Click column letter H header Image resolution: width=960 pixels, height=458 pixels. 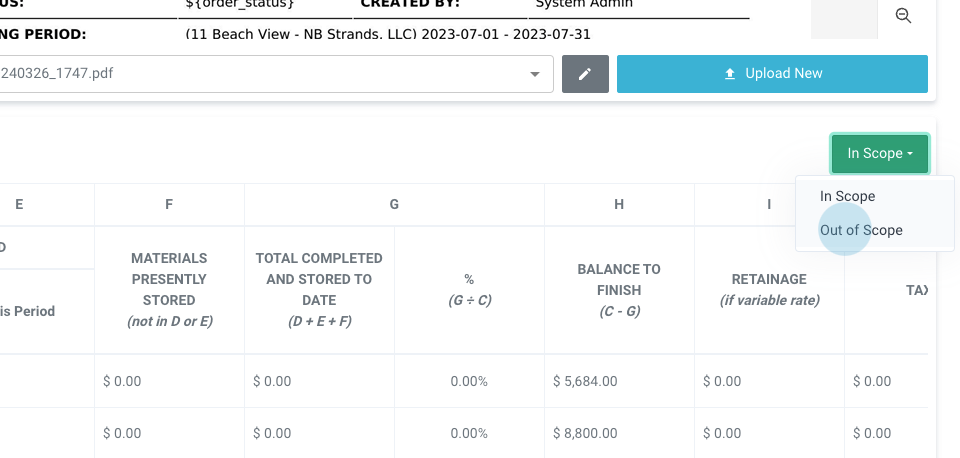(x=619, y=205)
